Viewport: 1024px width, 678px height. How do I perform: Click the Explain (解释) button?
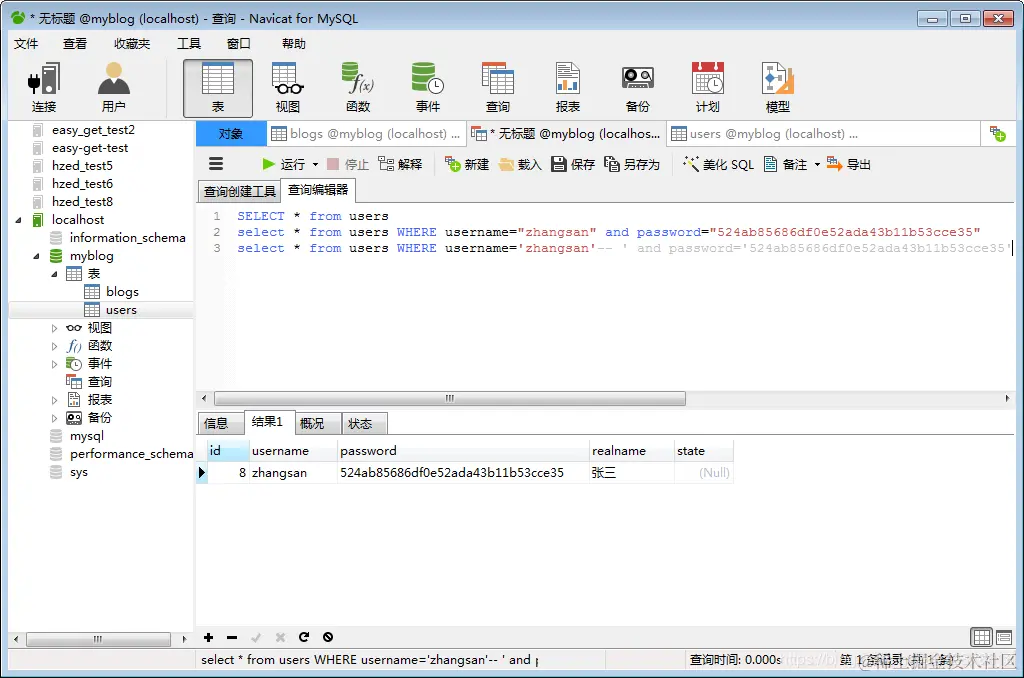pos(400,164)
